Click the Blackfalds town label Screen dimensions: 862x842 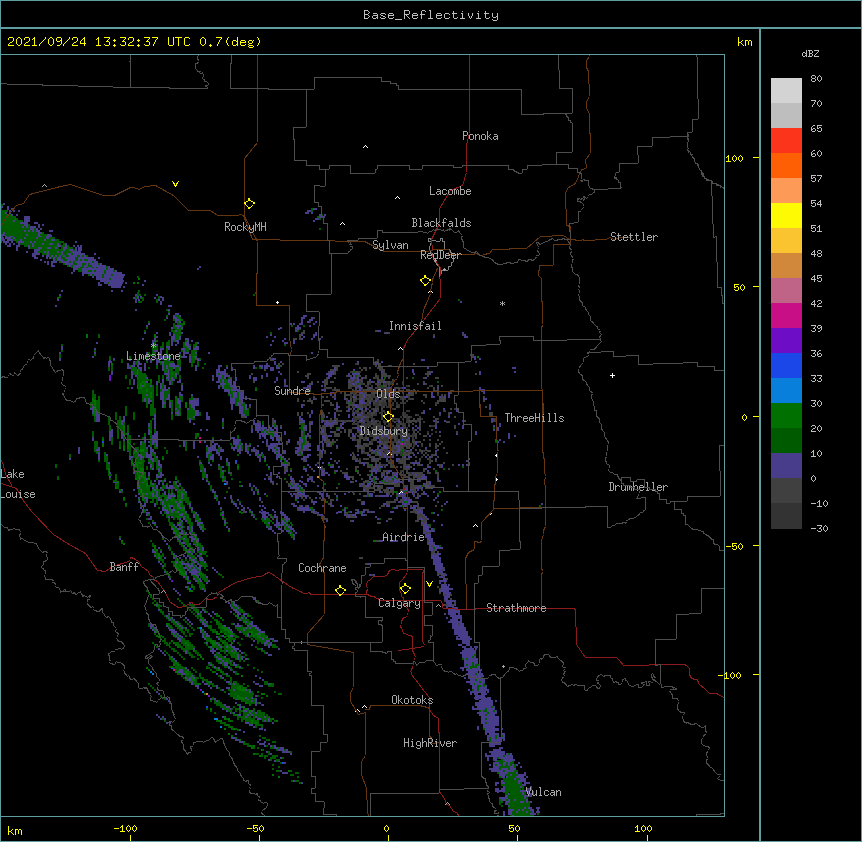[441, 223]
